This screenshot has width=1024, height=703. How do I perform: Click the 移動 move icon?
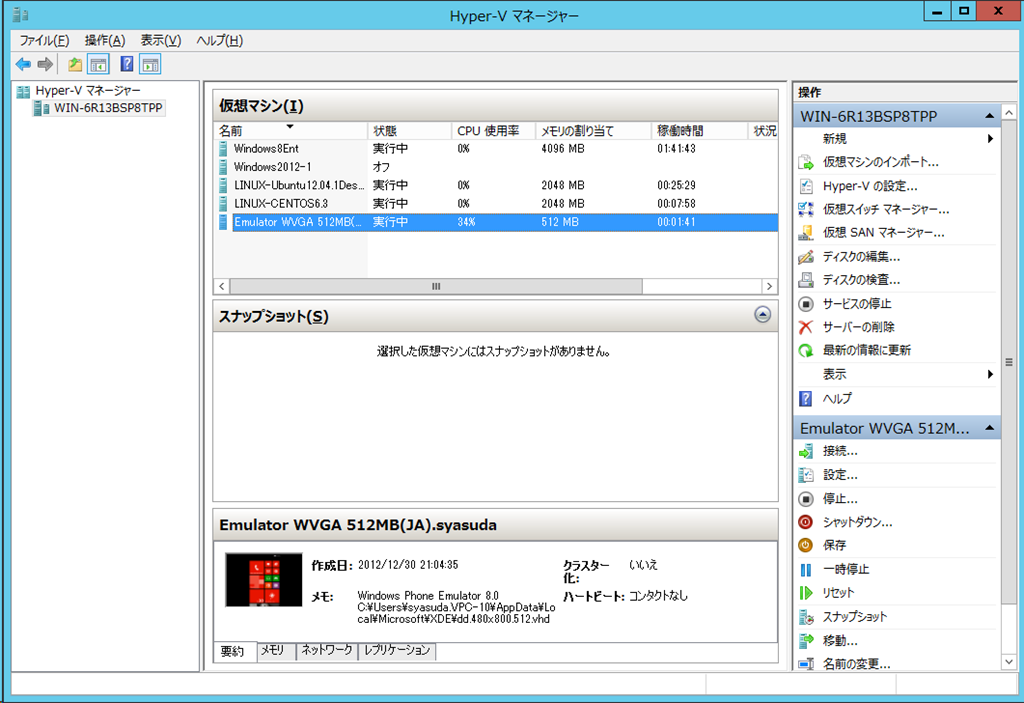tap(806, 640)
